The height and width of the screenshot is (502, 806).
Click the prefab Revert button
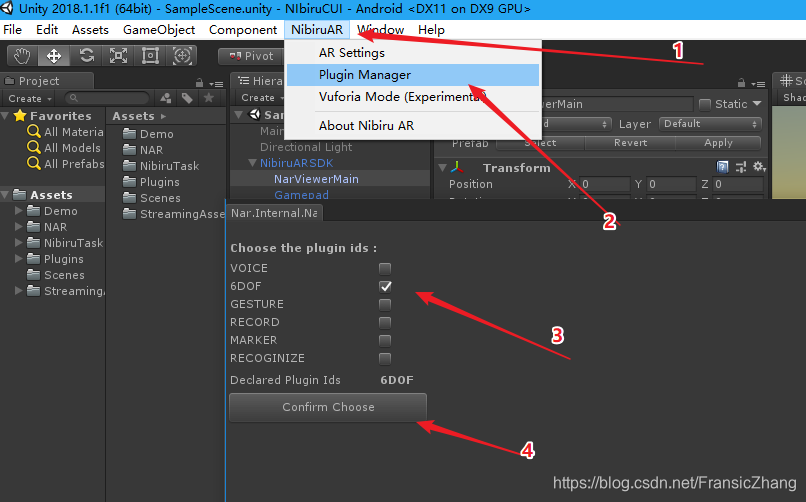coord(630,143)
